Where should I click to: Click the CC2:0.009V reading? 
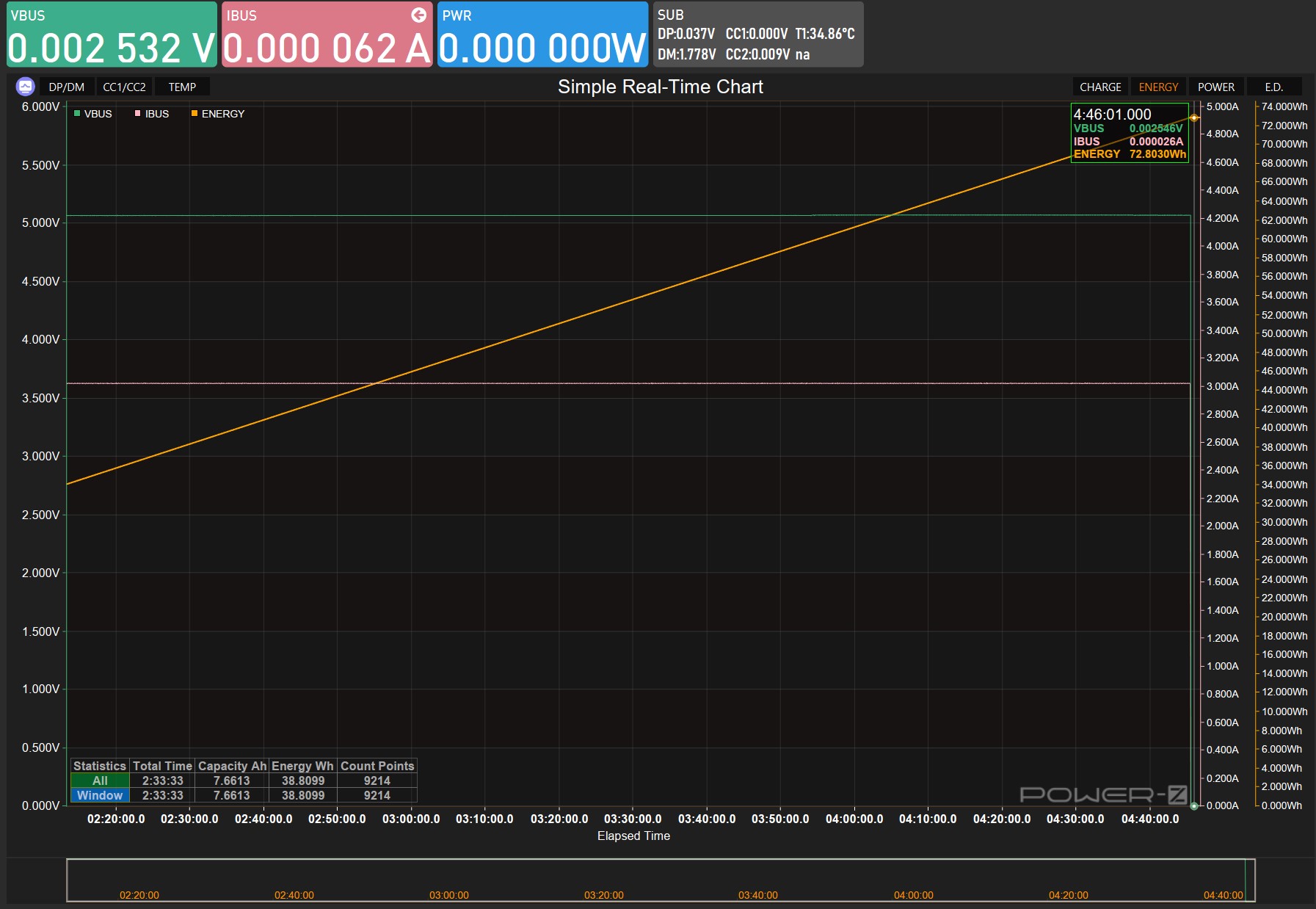coord(757,54)
